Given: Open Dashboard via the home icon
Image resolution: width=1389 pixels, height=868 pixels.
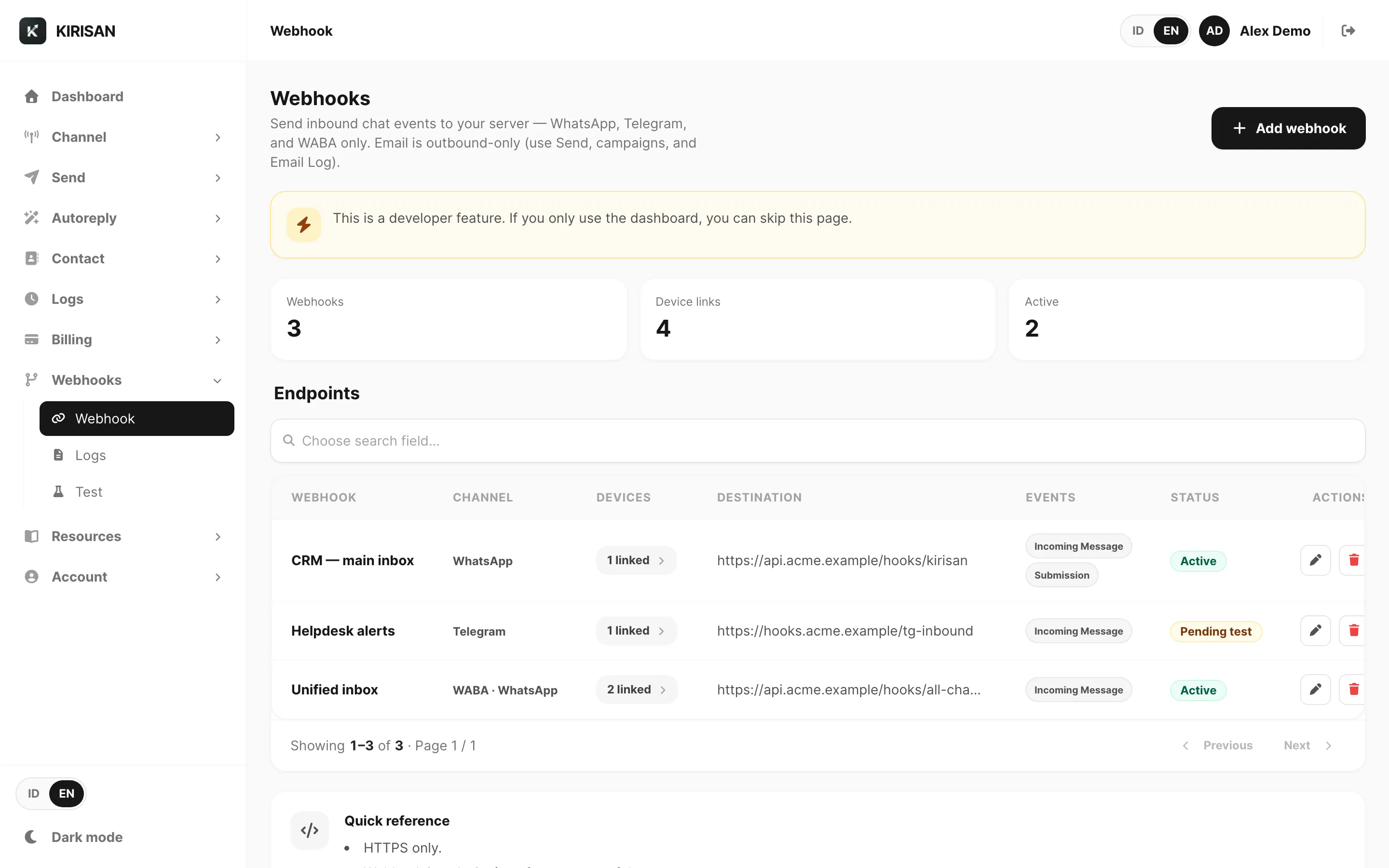Looking at the screenshot, I should (31, 96).
